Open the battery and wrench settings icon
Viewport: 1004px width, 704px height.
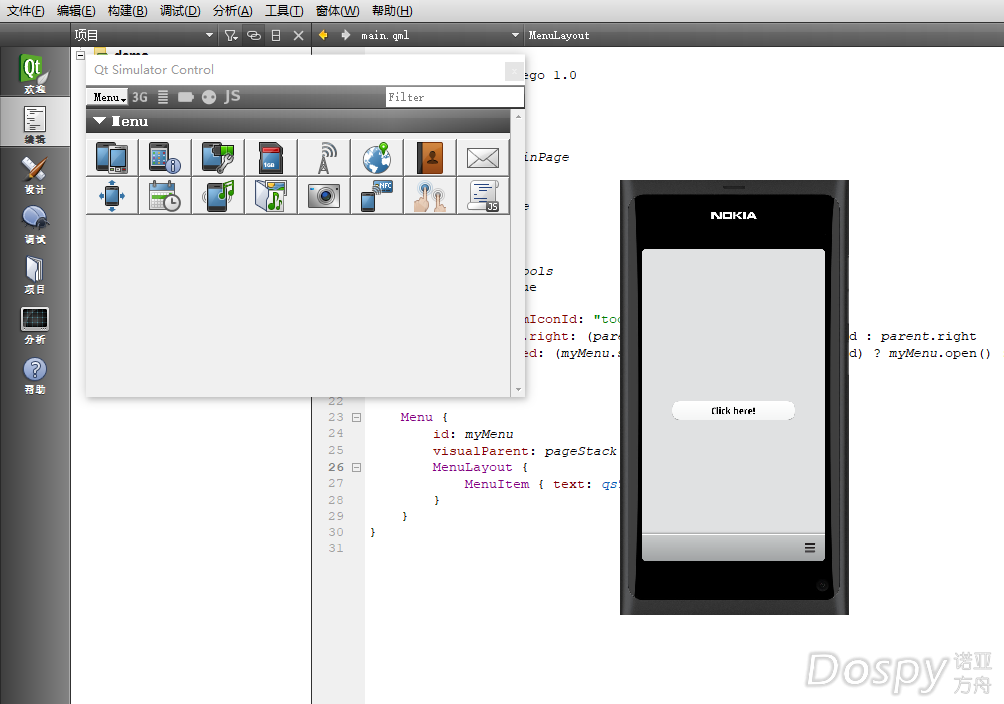click(218, 158)
